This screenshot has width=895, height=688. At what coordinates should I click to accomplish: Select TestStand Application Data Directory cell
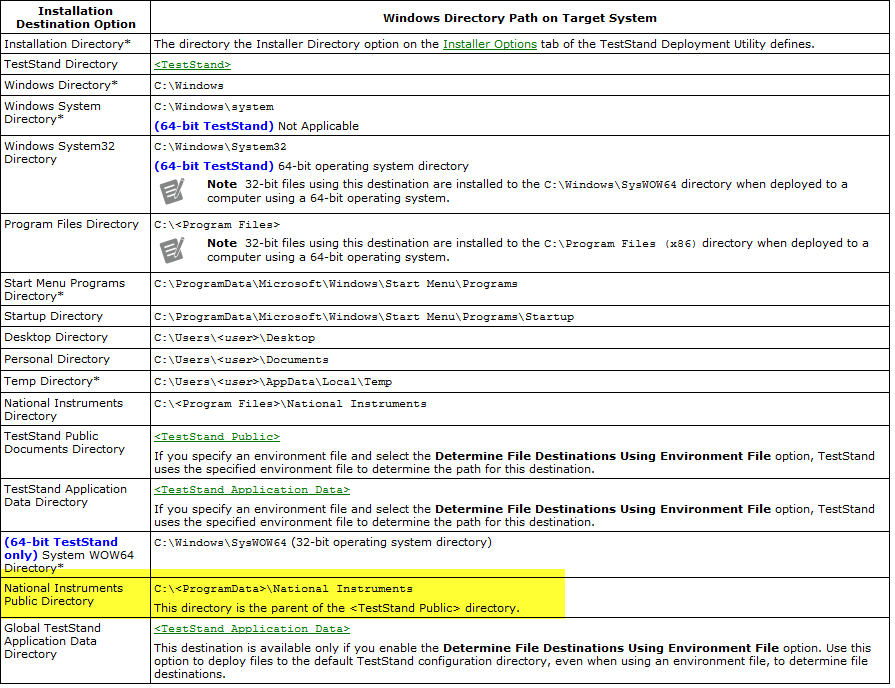[x=75, y=505]
